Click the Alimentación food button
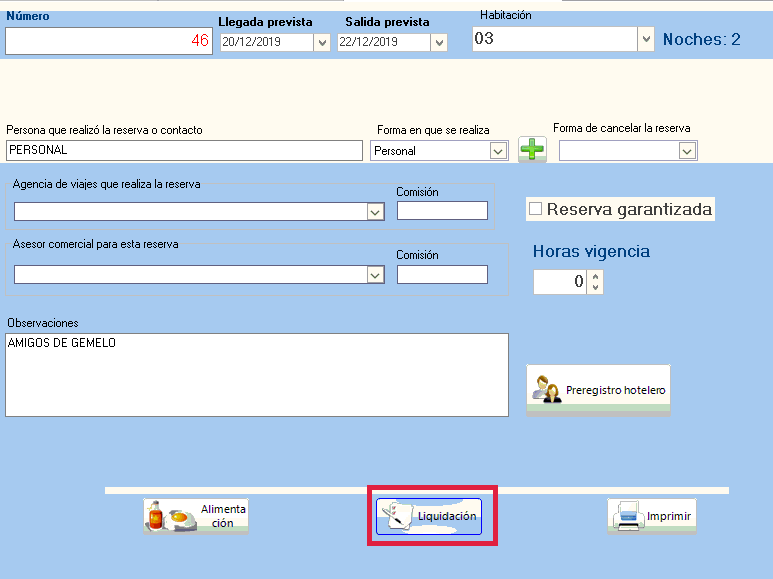Viewport: 773px width, 579px height. (196, 516)
